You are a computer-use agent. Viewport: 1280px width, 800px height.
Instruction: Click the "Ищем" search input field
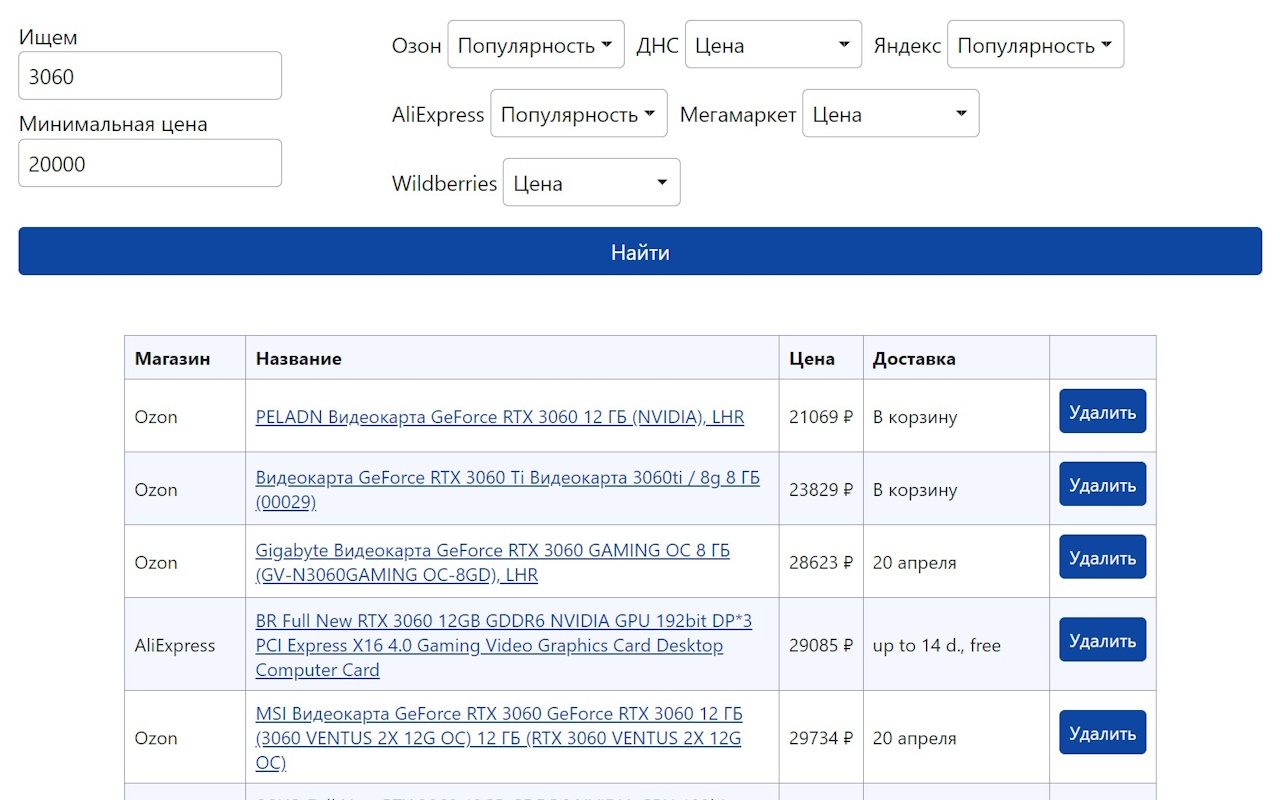coord(150,76)
